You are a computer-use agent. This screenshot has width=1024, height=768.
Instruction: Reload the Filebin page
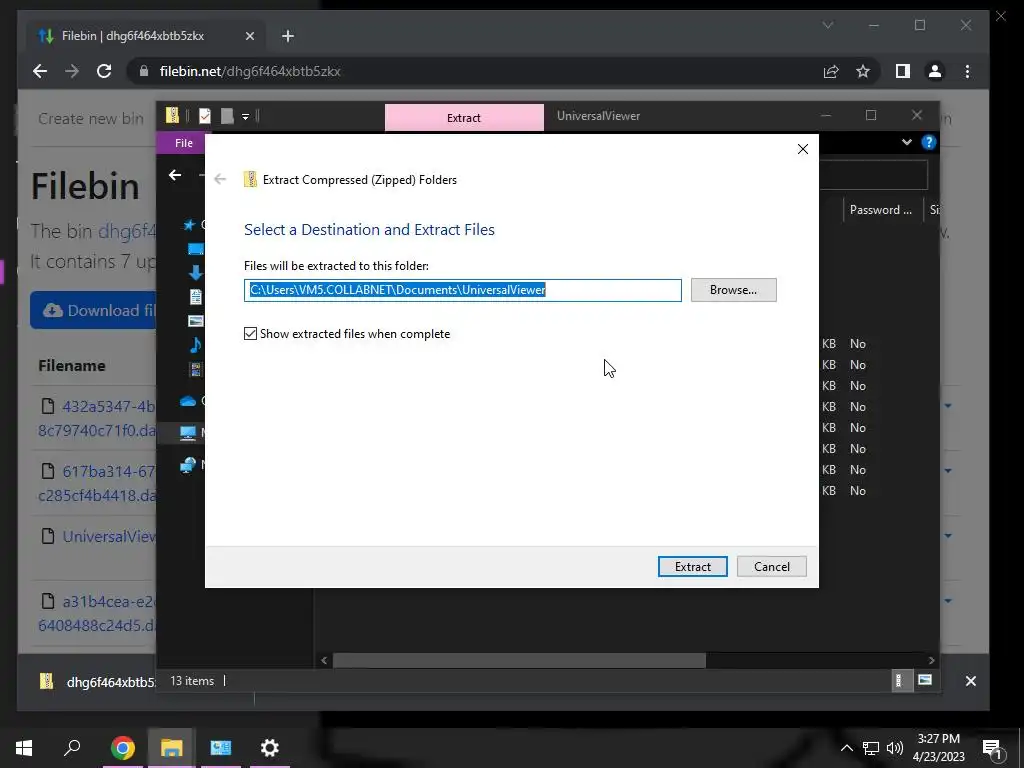pyautogui.click(x=104, y=71)
